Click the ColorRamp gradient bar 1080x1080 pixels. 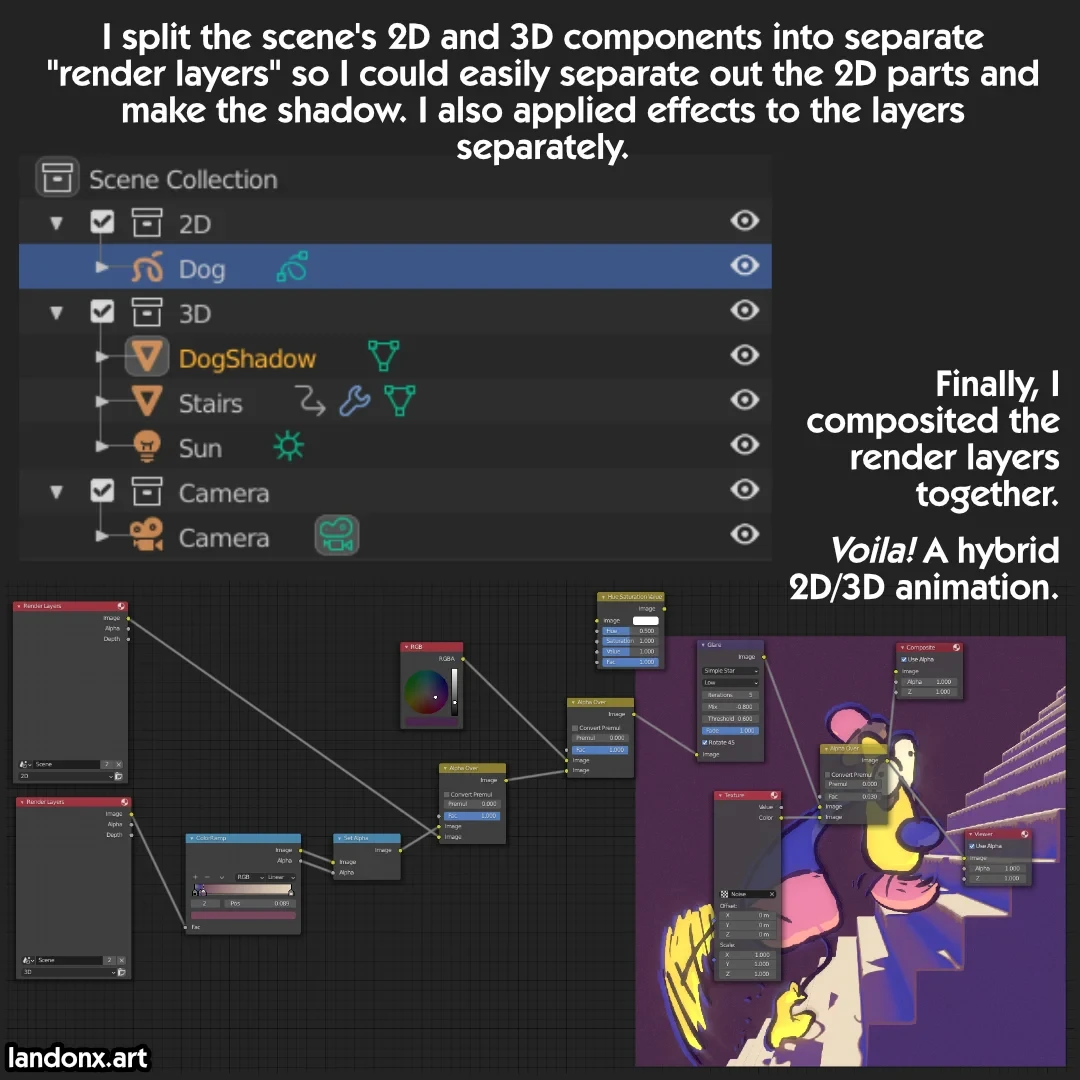coord(242,889)
